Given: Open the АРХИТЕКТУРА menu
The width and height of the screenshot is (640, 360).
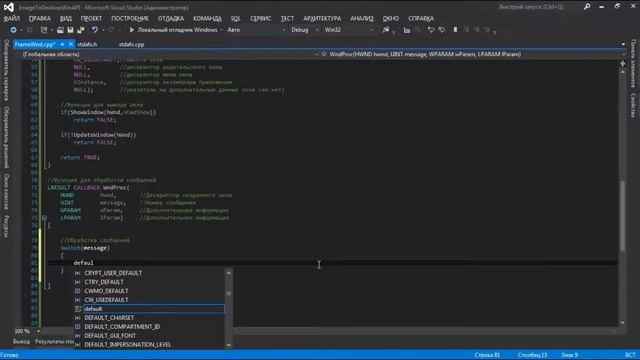Looking at the screenshot, I should tap(322, 18).
